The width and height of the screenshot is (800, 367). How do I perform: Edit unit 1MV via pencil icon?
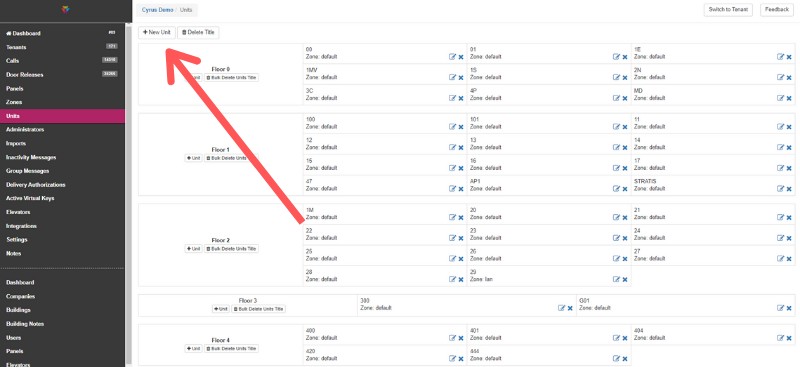pos(453,77)
